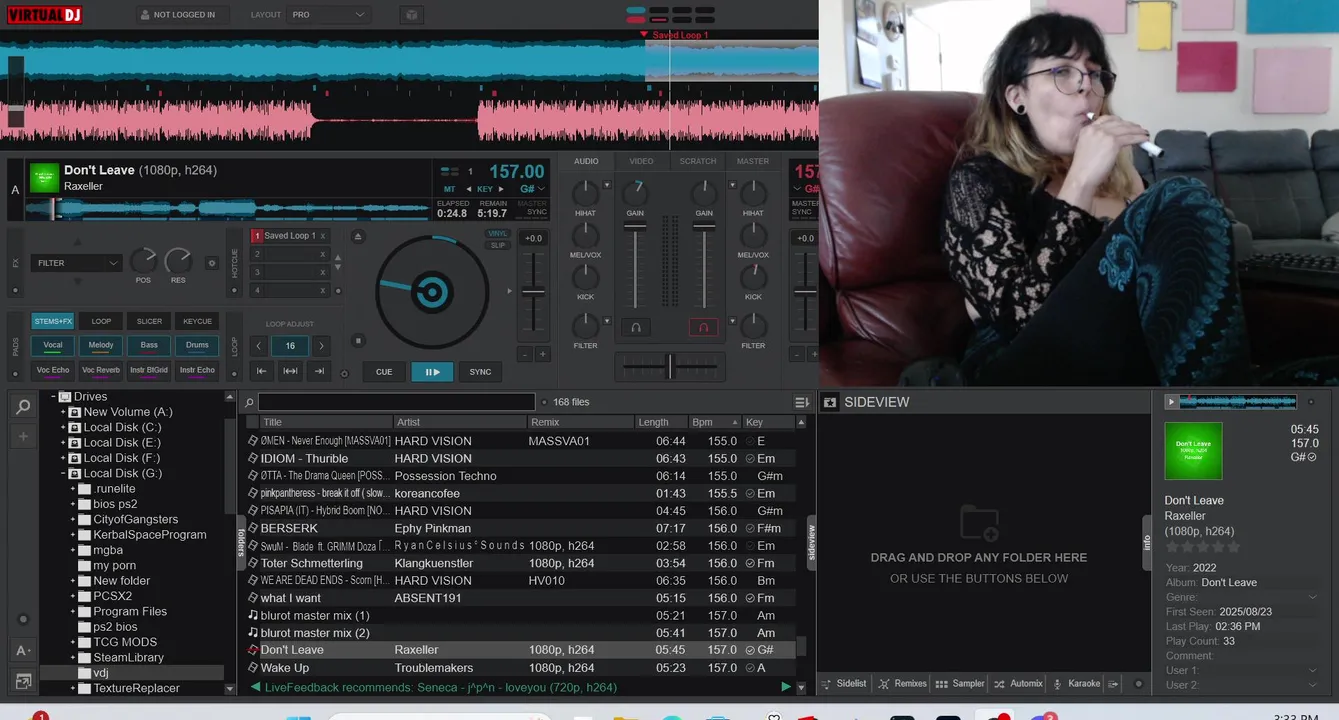1339x720 pixels.
Task: Open the browser list options icon
Action: click(801, 402)
